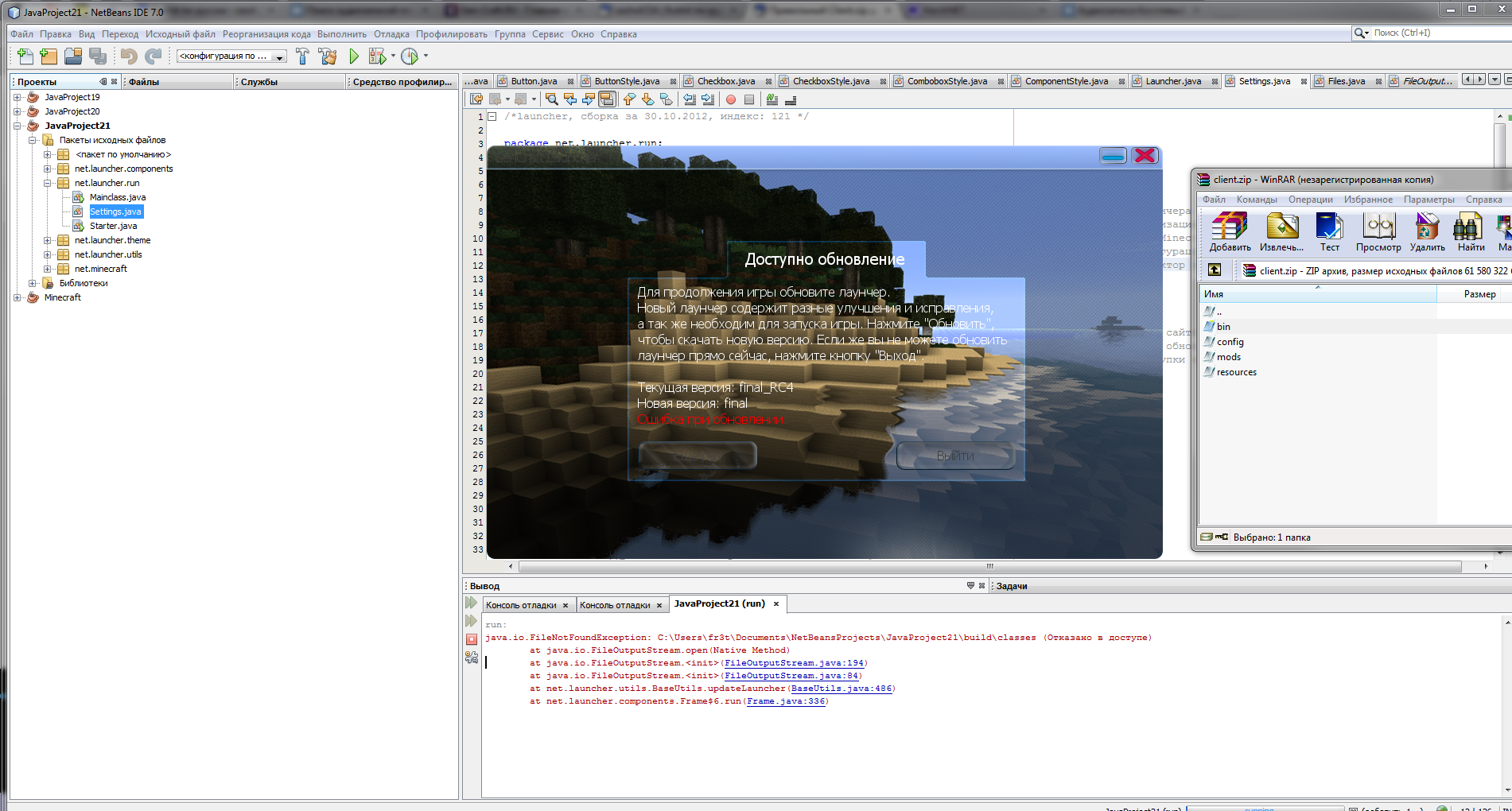The height and width of the screenshot is (811, 1512).
Task: Click the red Start Macro Recording icon
Action: click(731, 99)
